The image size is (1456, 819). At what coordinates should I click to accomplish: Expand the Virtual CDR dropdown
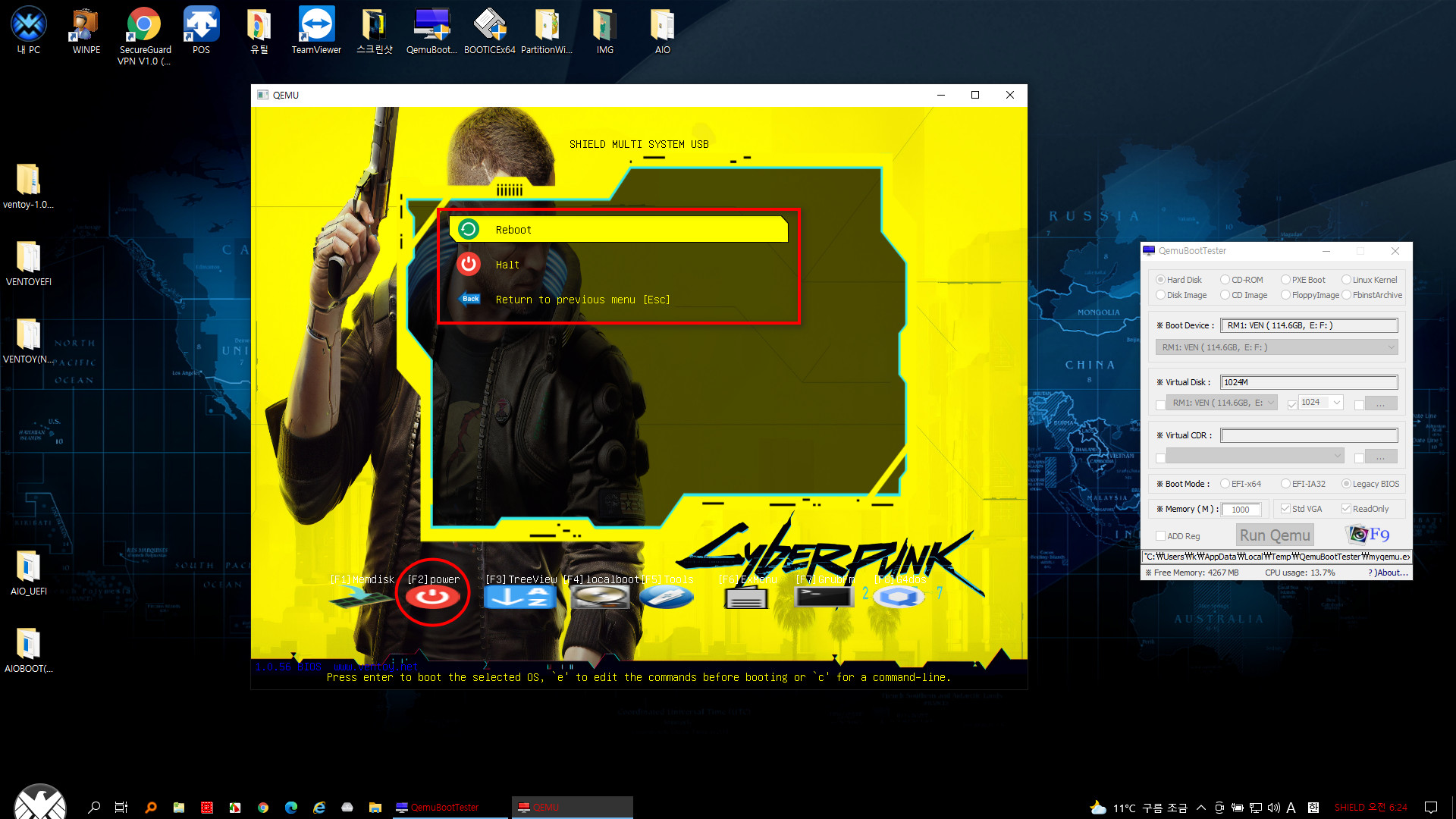[x=1255, y=456]
